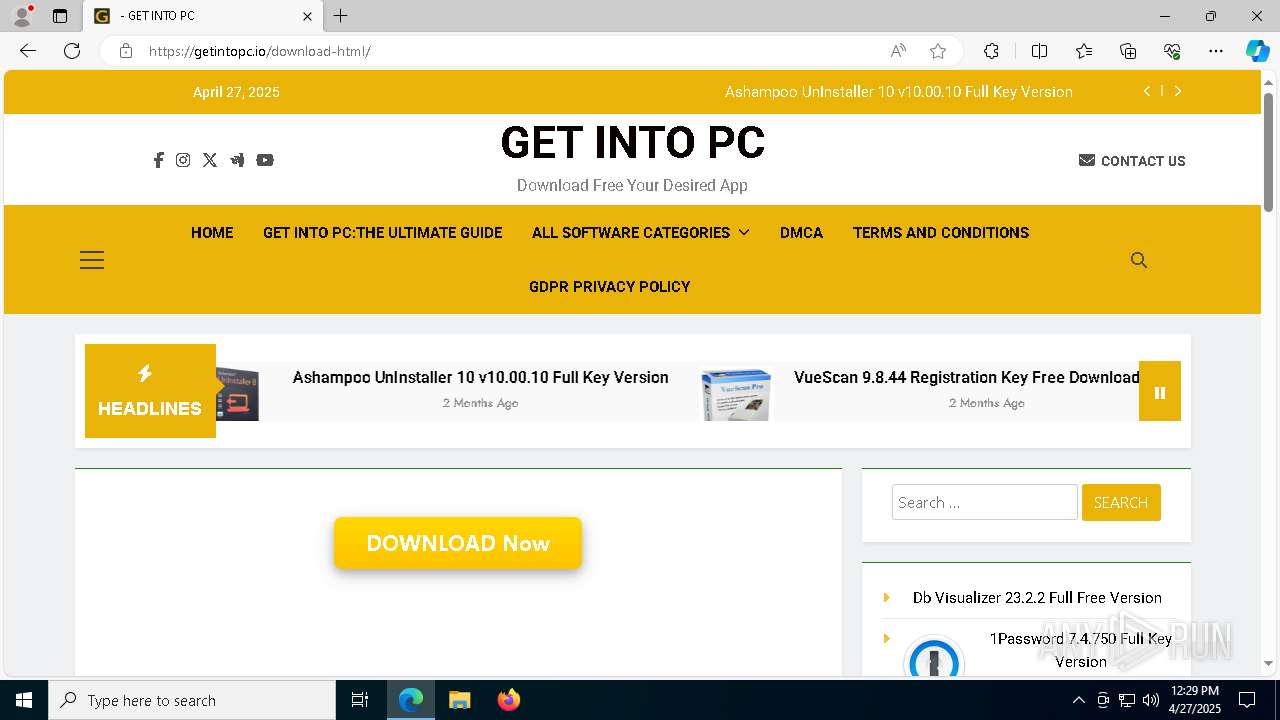Click the DOWNLOAD Now button

(458, 543)
